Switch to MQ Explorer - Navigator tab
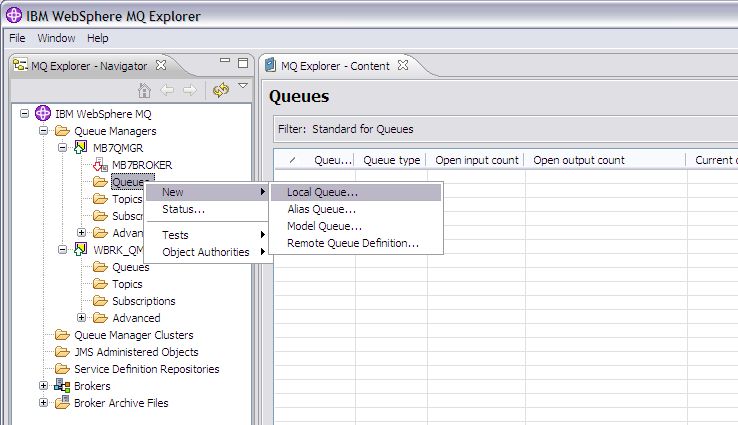The image size is (738, 425). (x=89, y=66)
